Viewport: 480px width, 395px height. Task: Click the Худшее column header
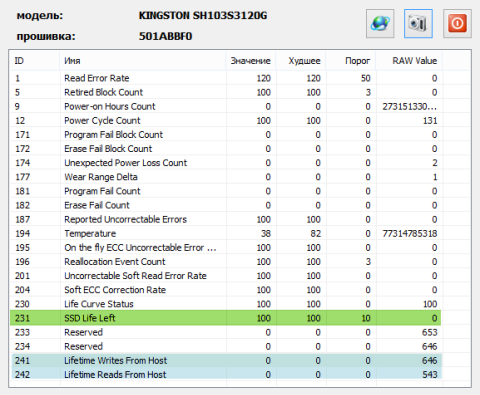click(301, 61)
